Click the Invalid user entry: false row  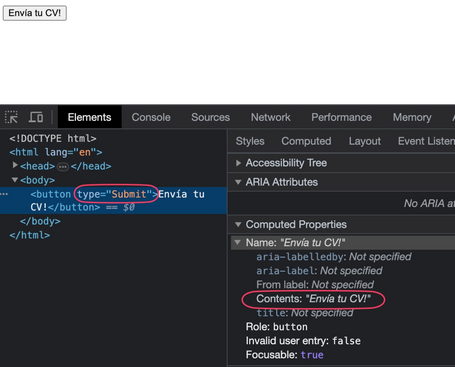[x=303, y=341]
